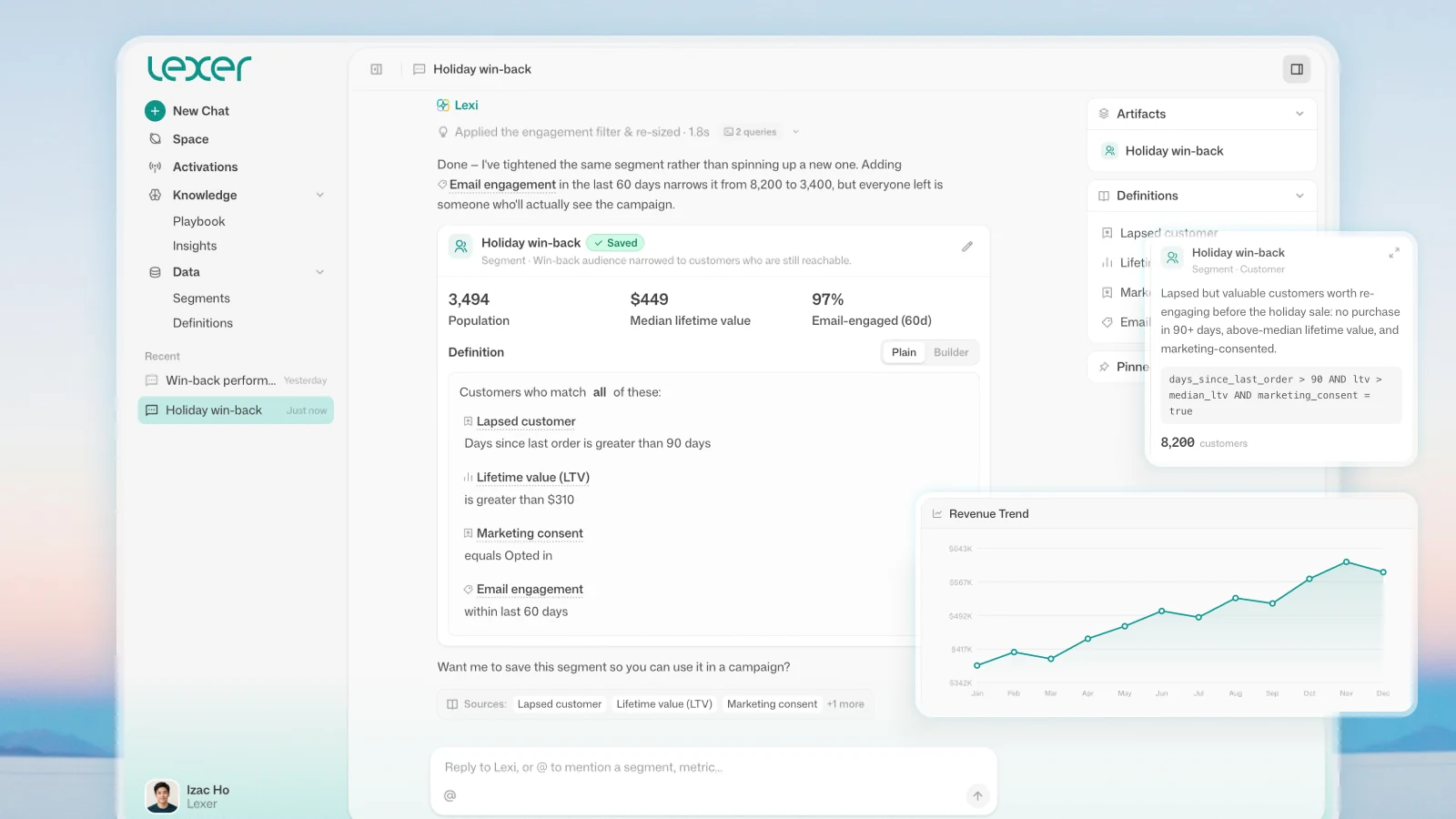Focus the Reply to Lexi input field

[713, 767]
